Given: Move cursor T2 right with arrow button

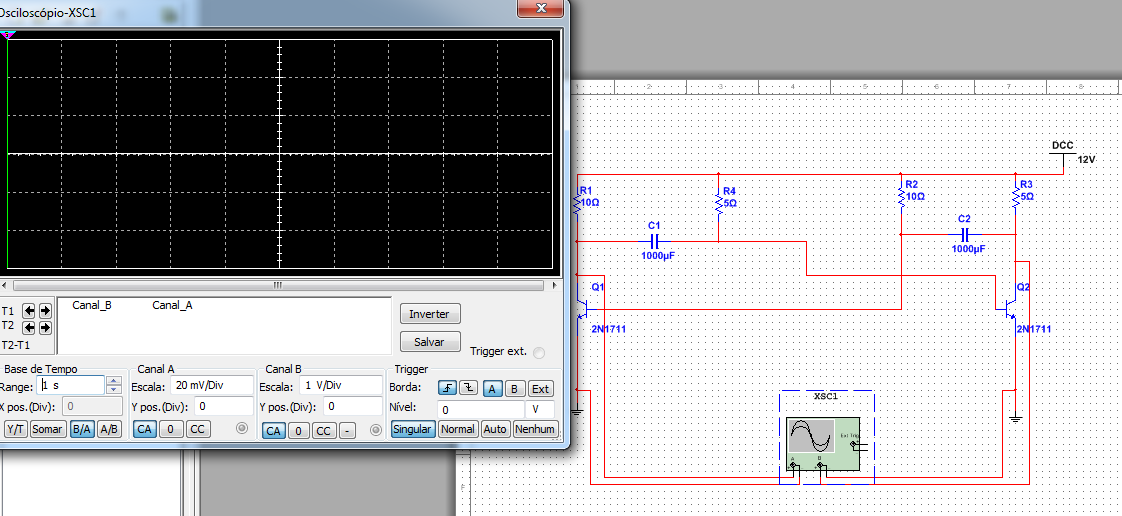Looking at the screenshot, I should click(x=45, y=327).
